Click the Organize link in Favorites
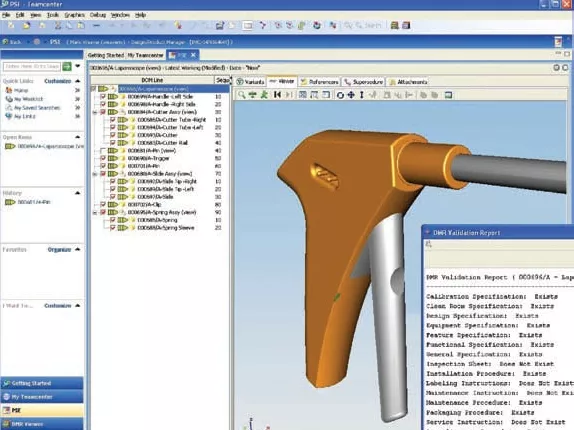The height and width of the screenshot is (430, 574). [x=59, y=250]
